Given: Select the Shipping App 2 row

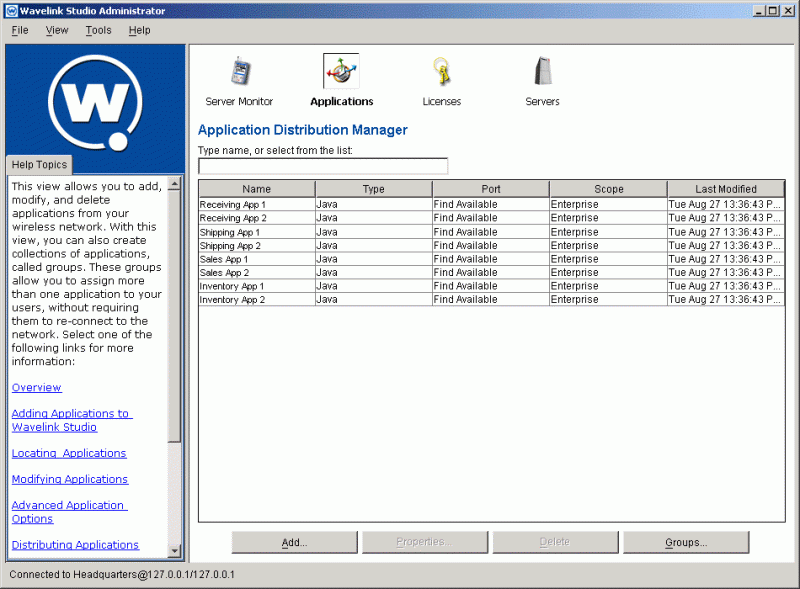Looking at the screenshot, I should pos(491,246).
